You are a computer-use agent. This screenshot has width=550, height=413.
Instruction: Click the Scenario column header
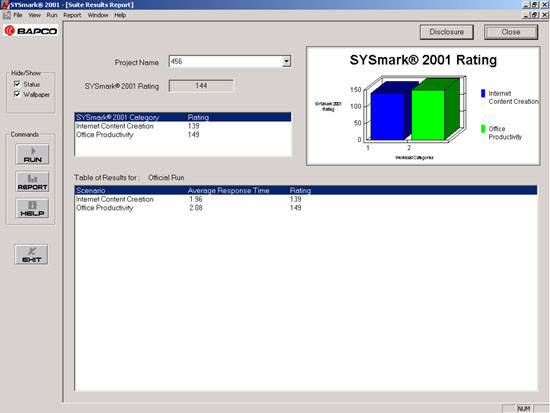click(90, 191)
